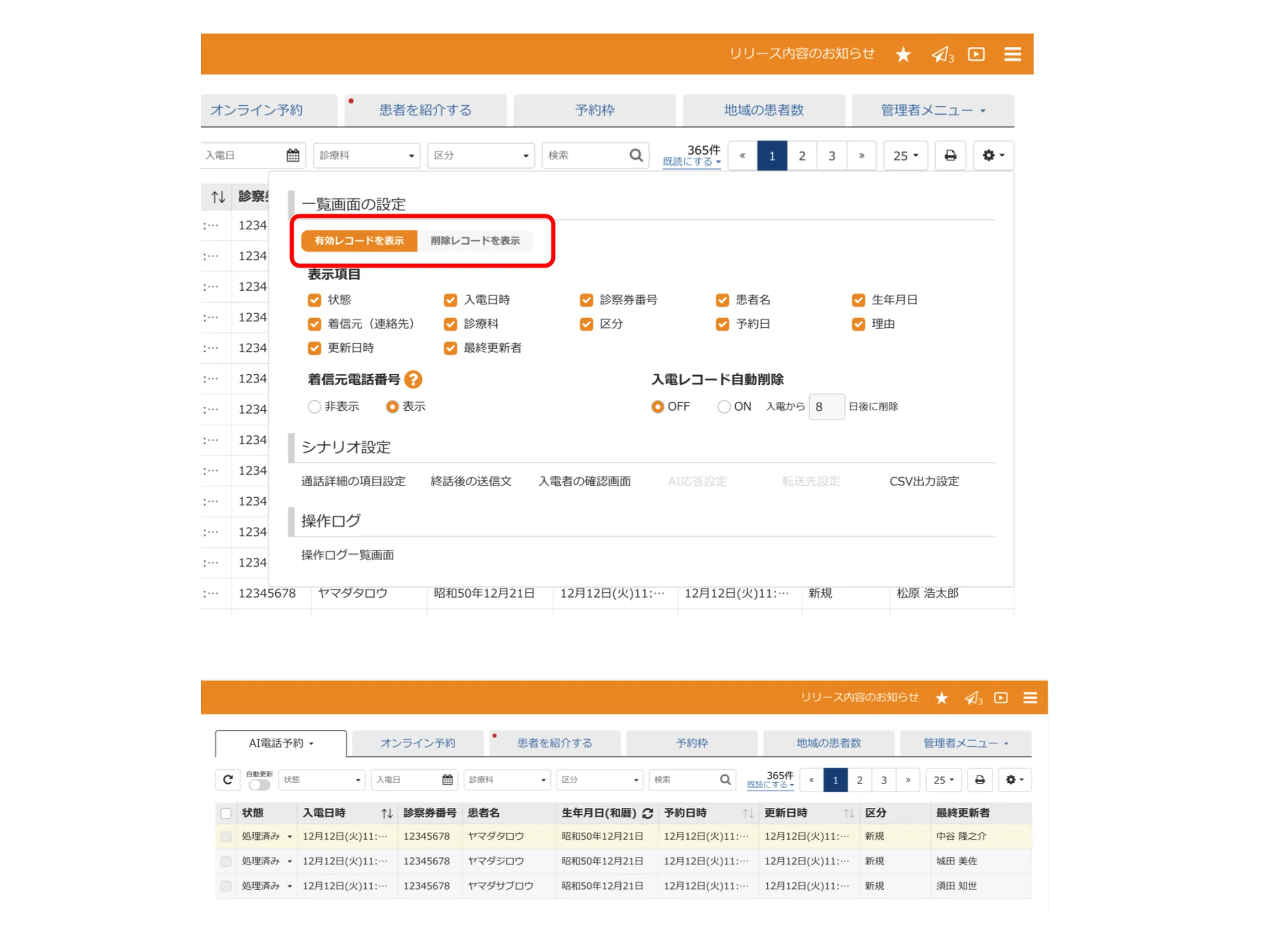This screenshot has width=1270, height=952.
Task: Expand the upper 診療科 dropdown
Action: 366,156
